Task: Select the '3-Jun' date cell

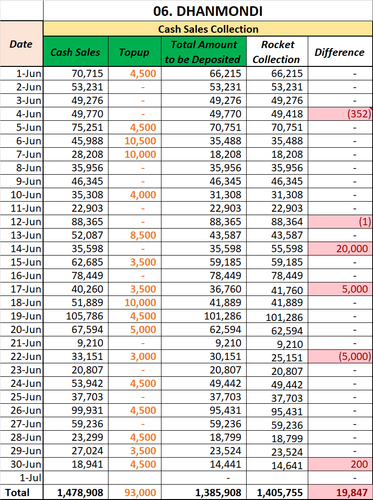Action: 21,101
